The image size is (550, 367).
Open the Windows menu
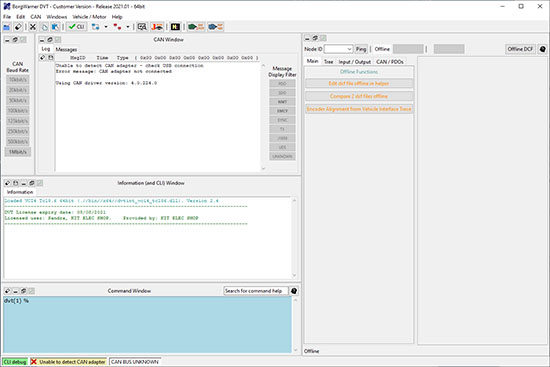pos(57,17)
